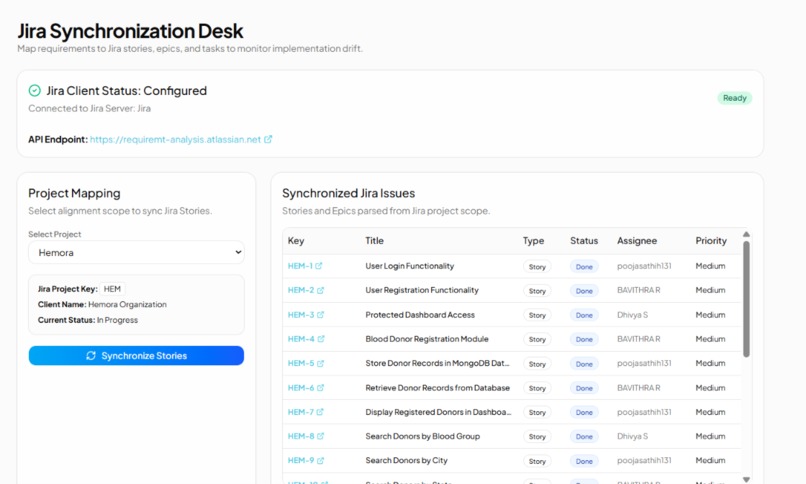Open HEM-6 external link icon

pyautogui.click(x=320, y=387)
